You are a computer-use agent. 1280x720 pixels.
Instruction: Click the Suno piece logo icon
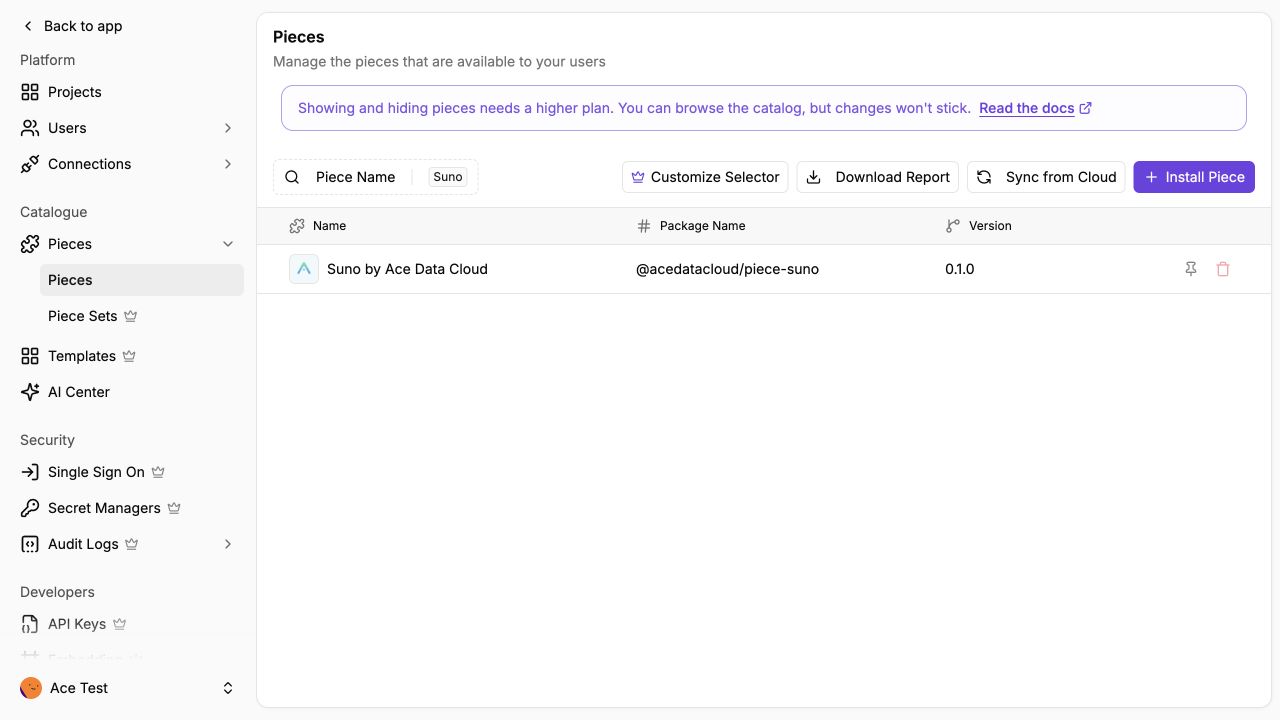coord(304,269)
